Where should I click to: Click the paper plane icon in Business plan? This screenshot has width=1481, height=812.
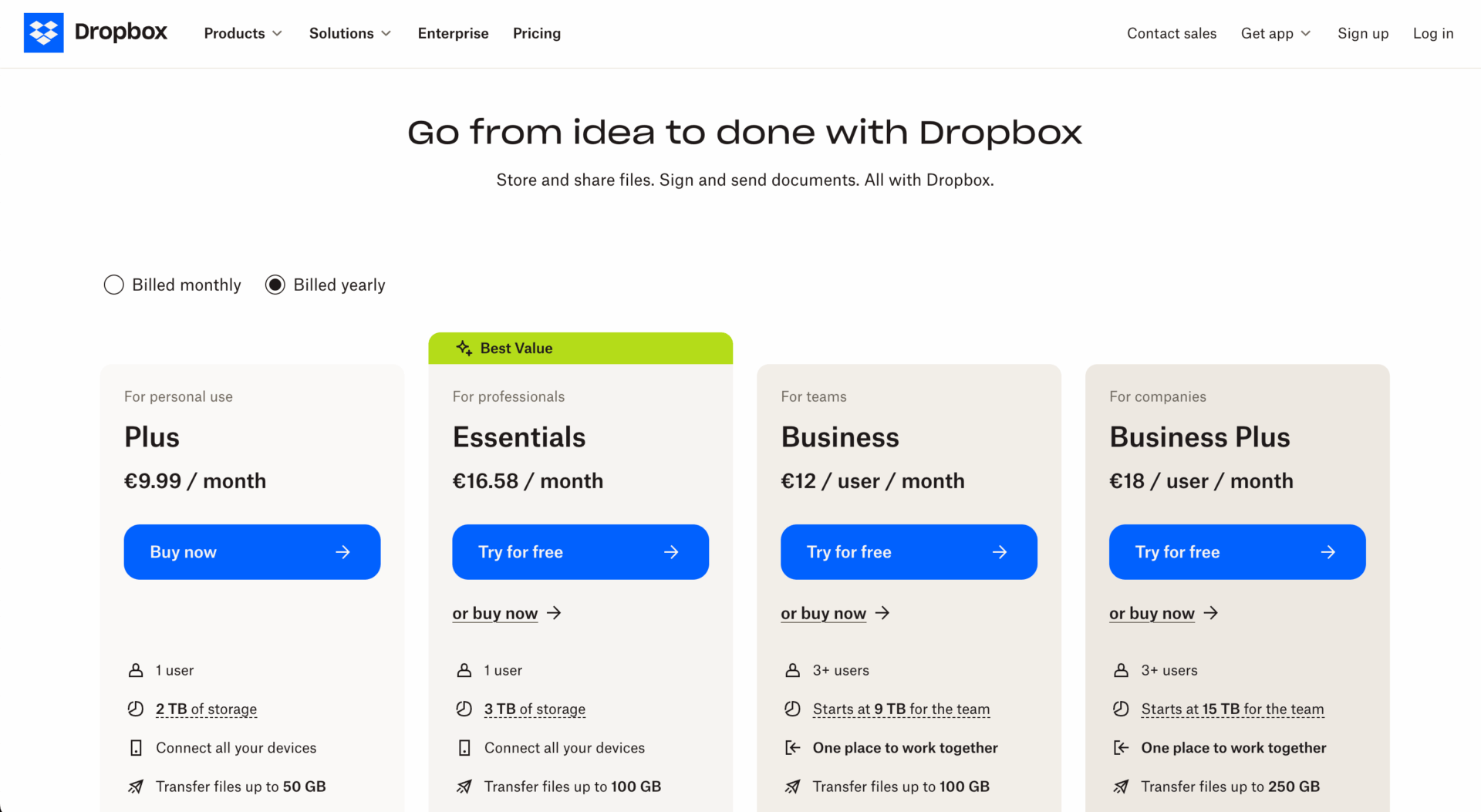(x=793, y=787)
